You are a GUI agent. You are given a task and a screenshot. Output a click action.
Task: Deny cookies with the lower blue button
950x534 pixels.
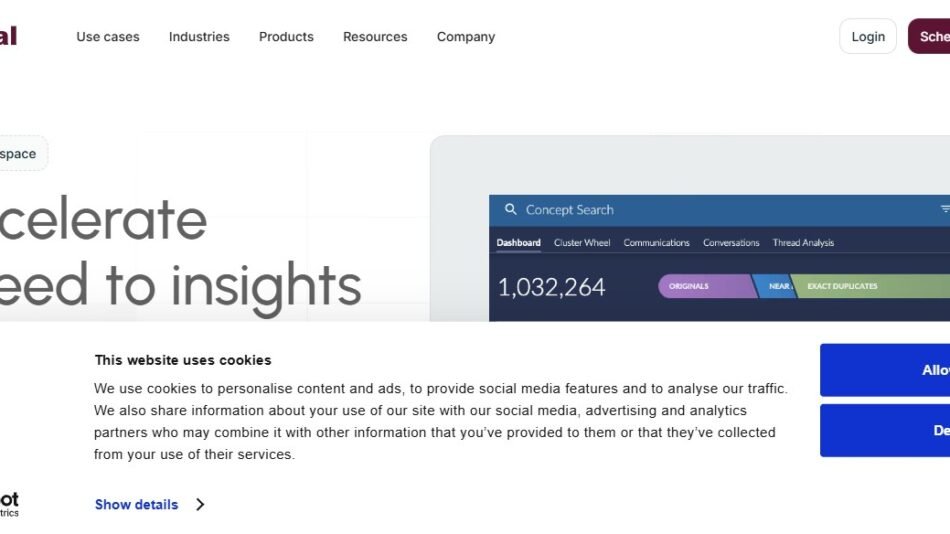(x=885, y=431)
